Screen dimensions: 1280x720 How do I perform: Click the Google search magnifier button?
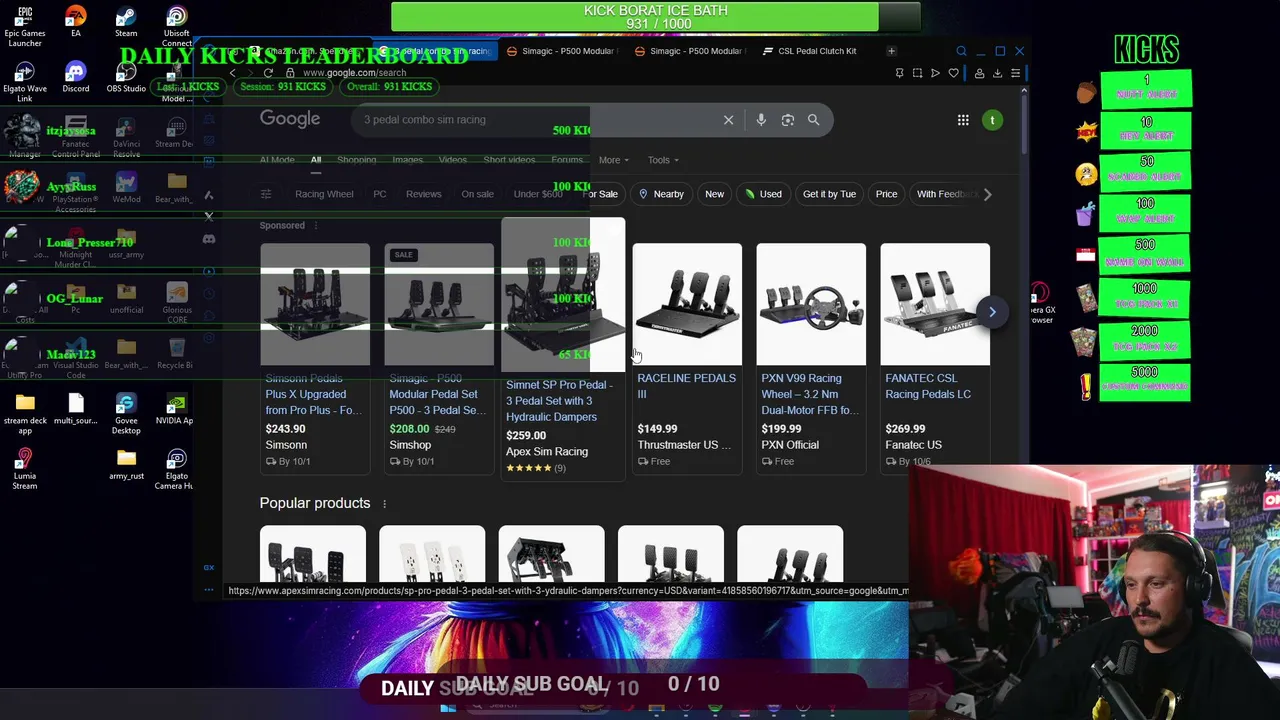(x=813, y=120)
